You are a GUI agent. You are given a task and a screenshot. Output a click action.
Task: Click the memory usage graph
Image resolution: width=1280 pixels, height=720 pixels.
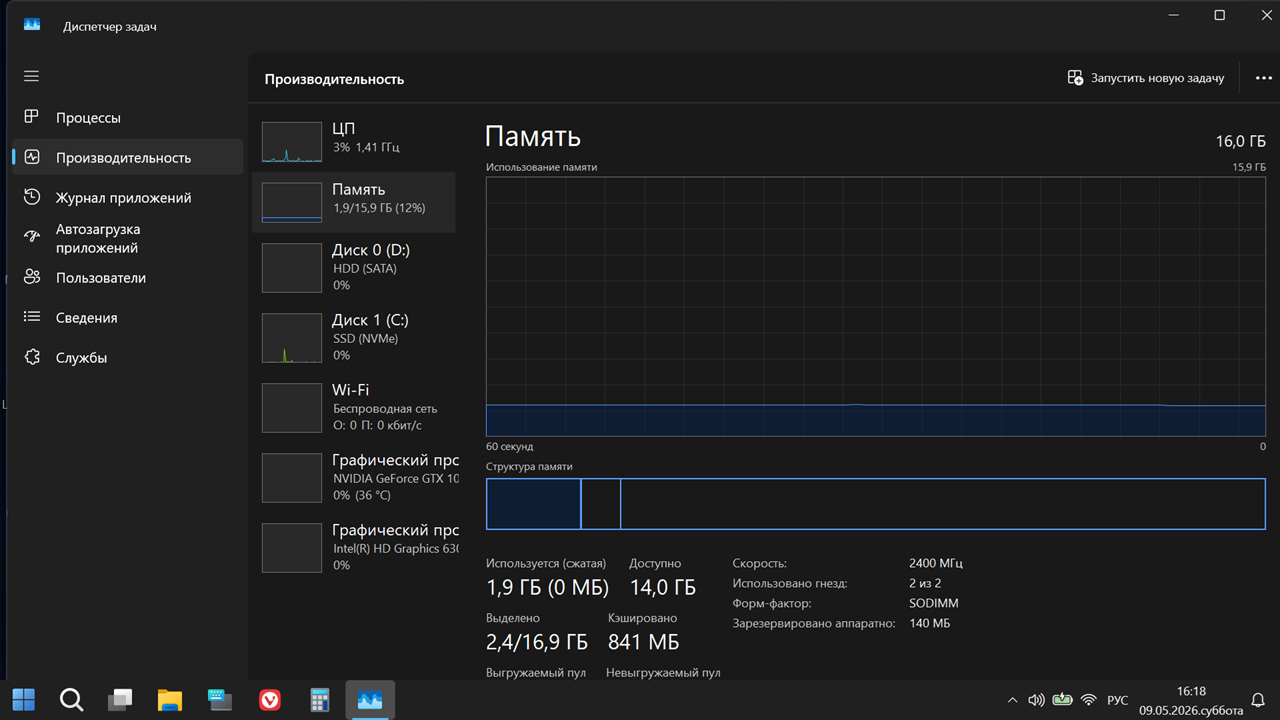[x=876, y=307]
